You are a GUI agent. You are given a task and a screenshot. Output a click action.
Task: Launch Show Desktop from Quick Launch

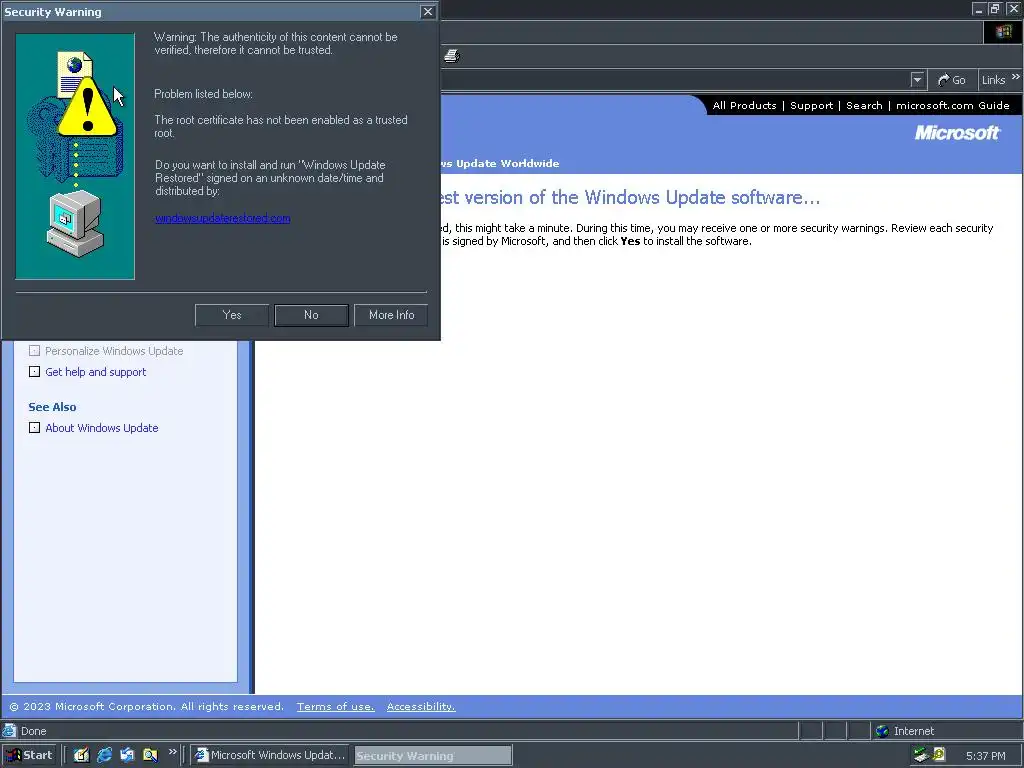(x=81, y=755)
